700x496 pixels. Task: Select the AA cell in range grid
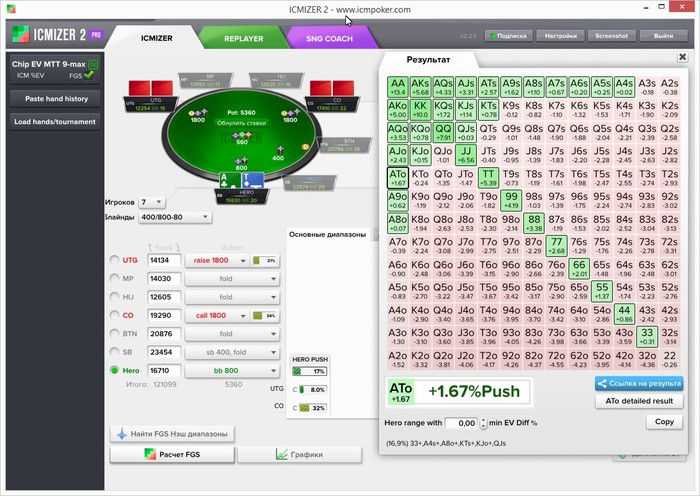397,87
